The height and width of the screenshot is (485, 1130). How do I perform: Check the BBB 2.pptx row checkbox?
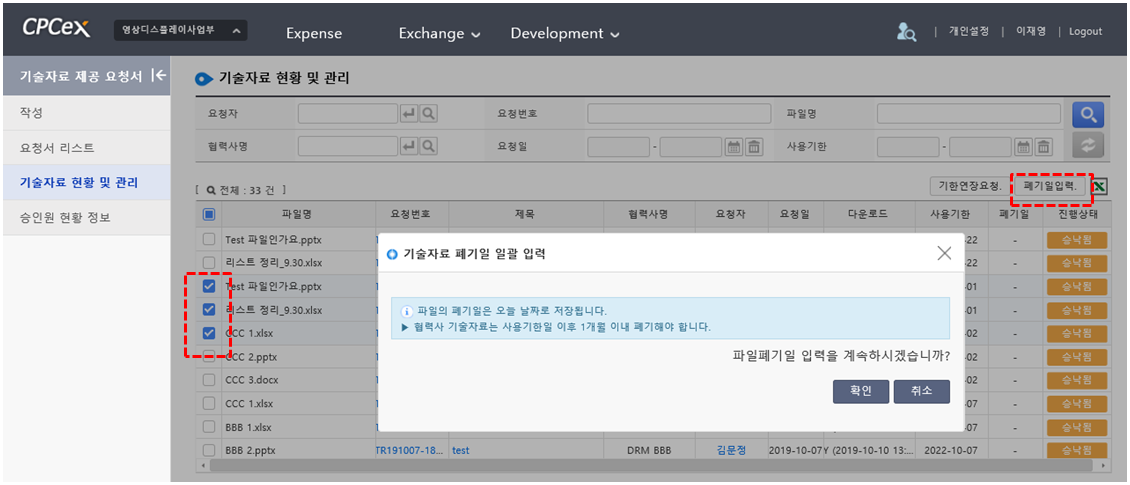(209, 451)
